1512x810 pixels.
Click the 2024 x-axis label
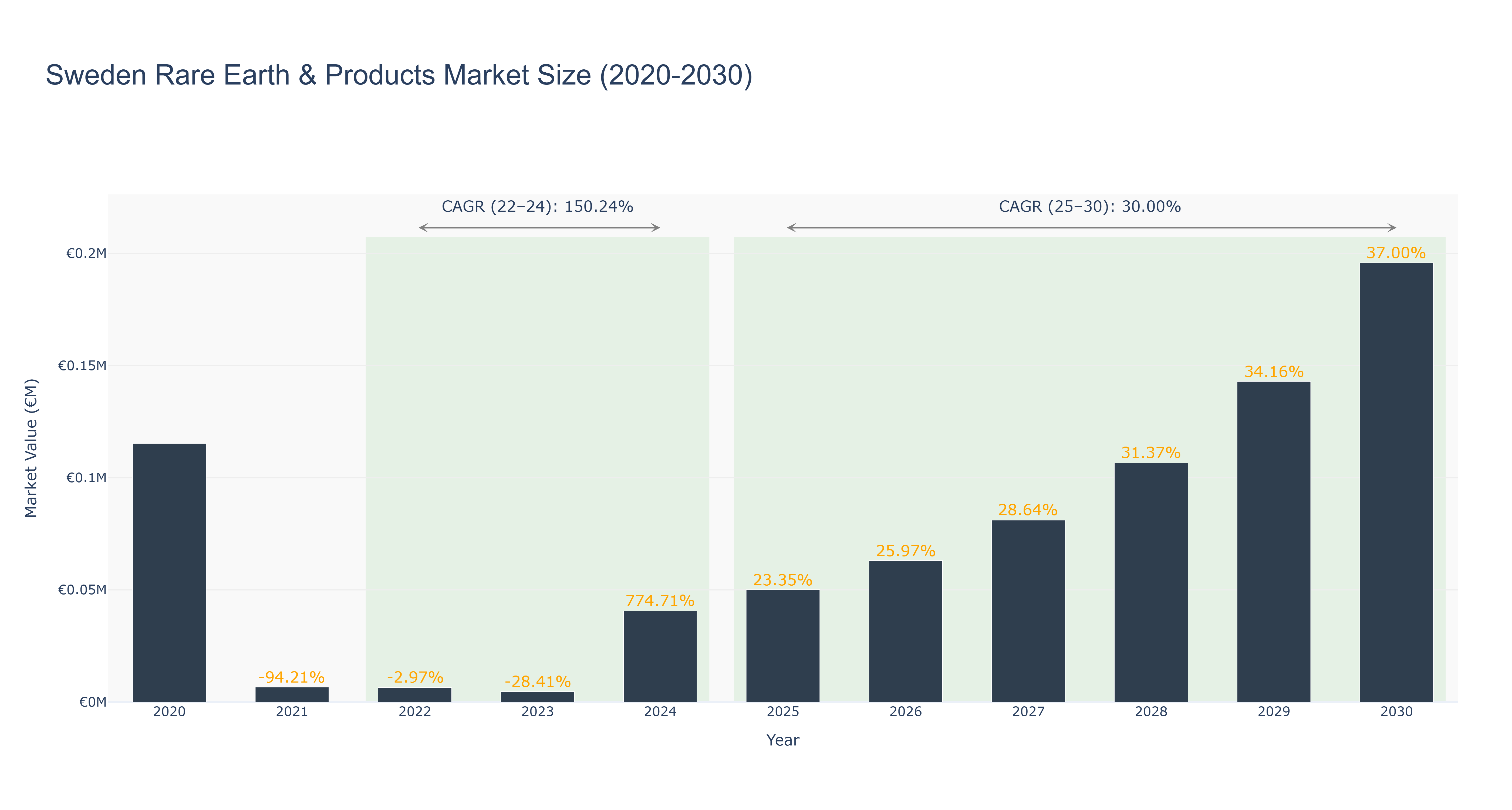coord(660,711)
